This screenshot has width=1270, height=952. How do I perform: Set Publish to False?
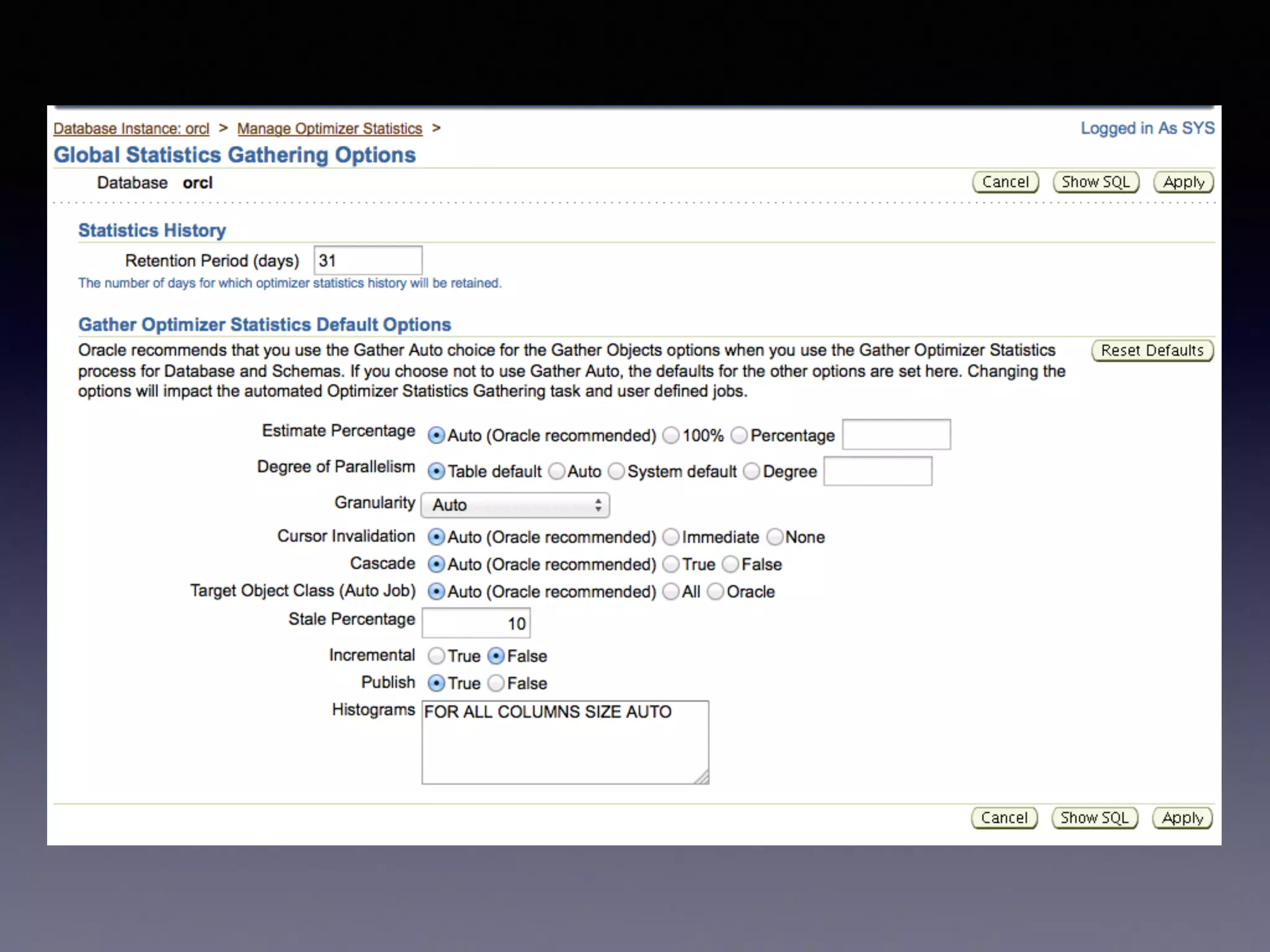coord(495,683)
